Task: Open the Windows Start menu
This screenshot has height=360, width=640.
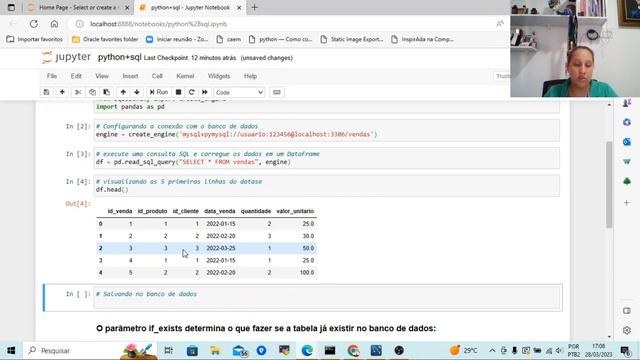Action: coord(11,351)
